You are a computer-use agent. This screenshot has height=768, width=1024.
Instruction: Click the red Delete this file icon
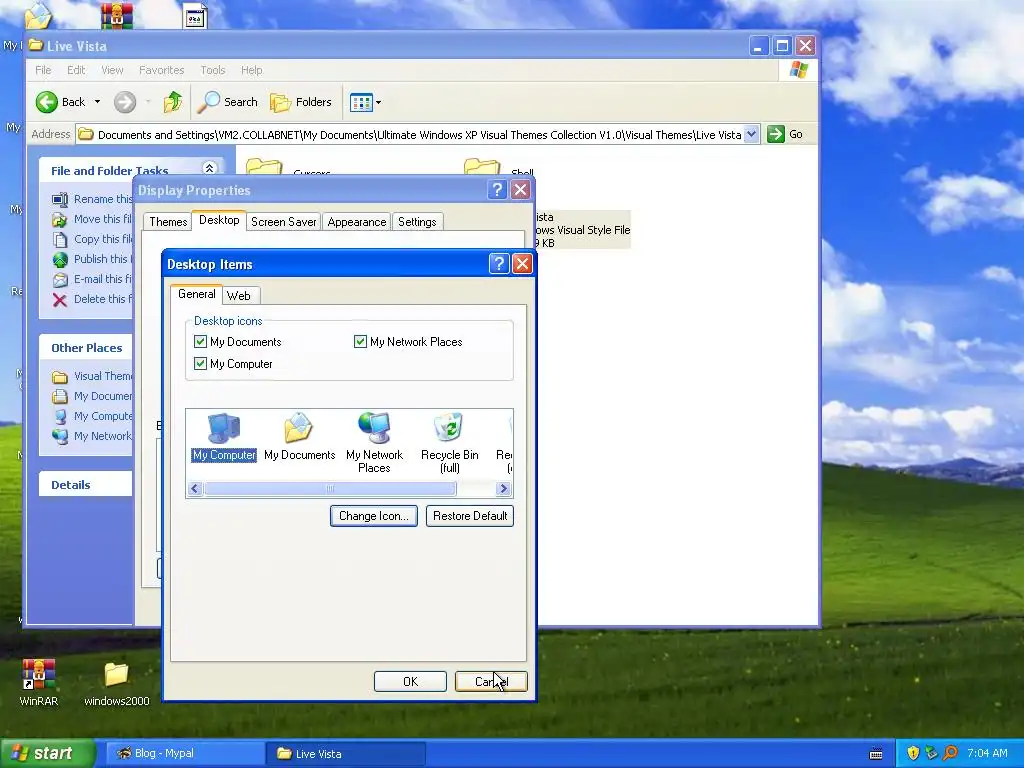[x=60, y=300]
